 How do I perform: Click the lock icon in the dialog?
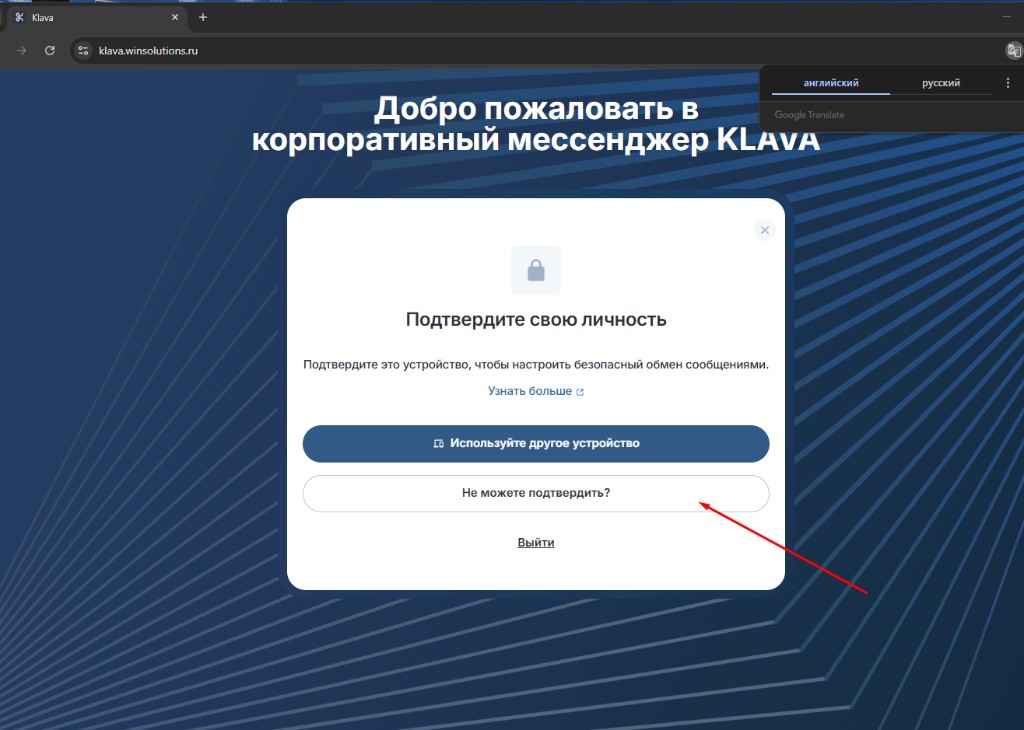(536, 270)
